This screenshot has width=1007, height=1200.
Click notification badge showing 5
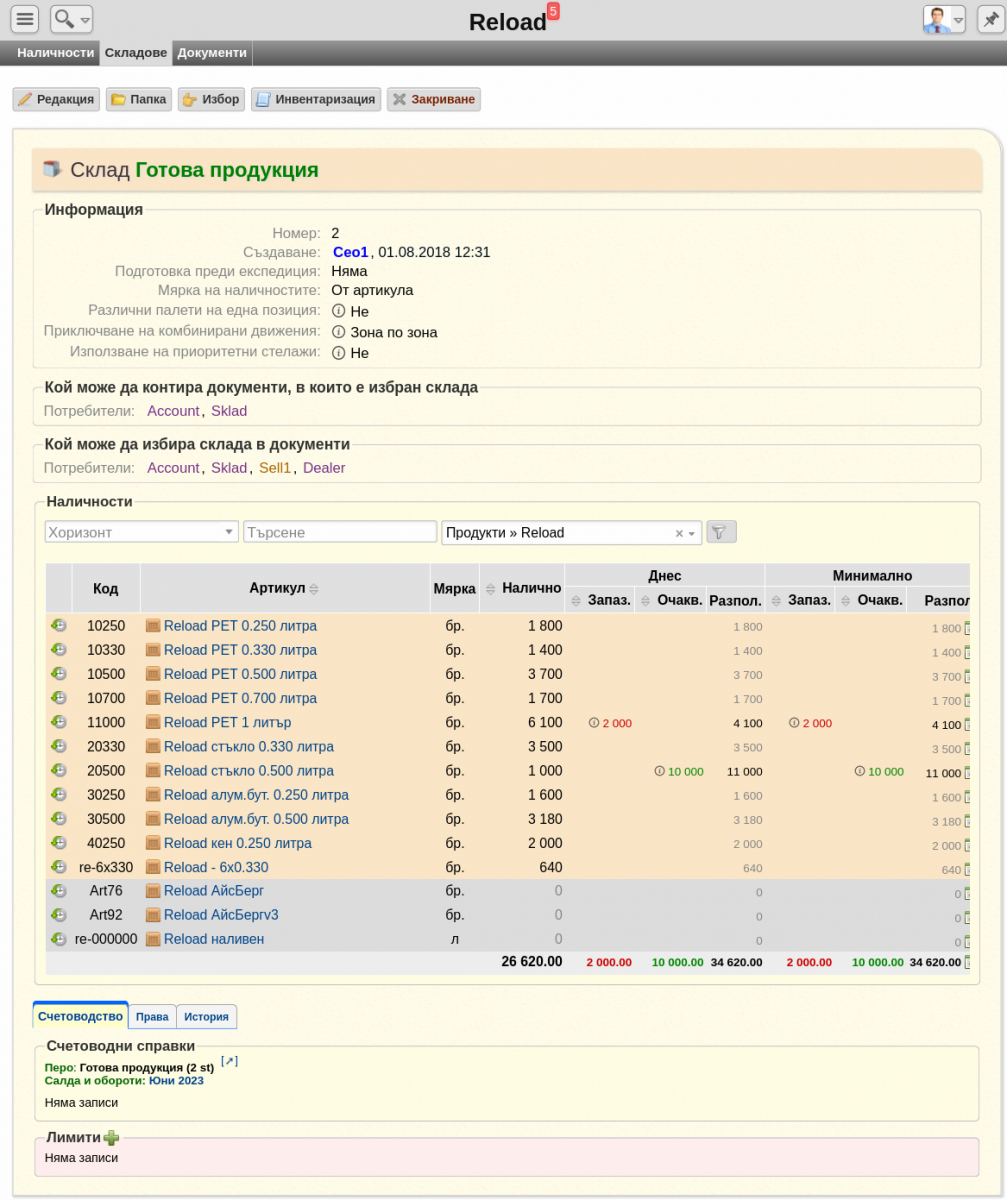coord(553,11)
